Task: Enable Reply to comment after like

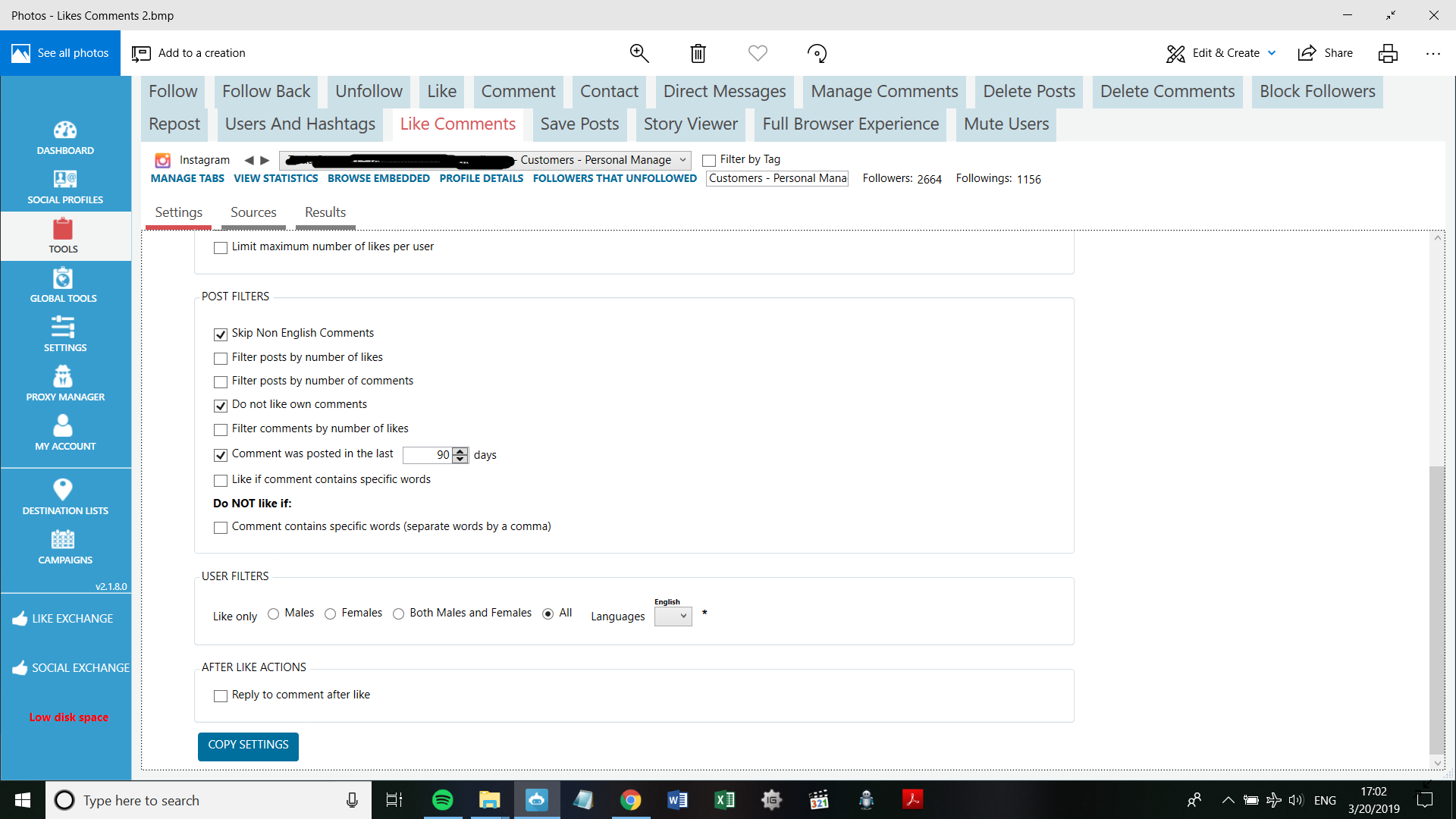Action: pos(221,696)
